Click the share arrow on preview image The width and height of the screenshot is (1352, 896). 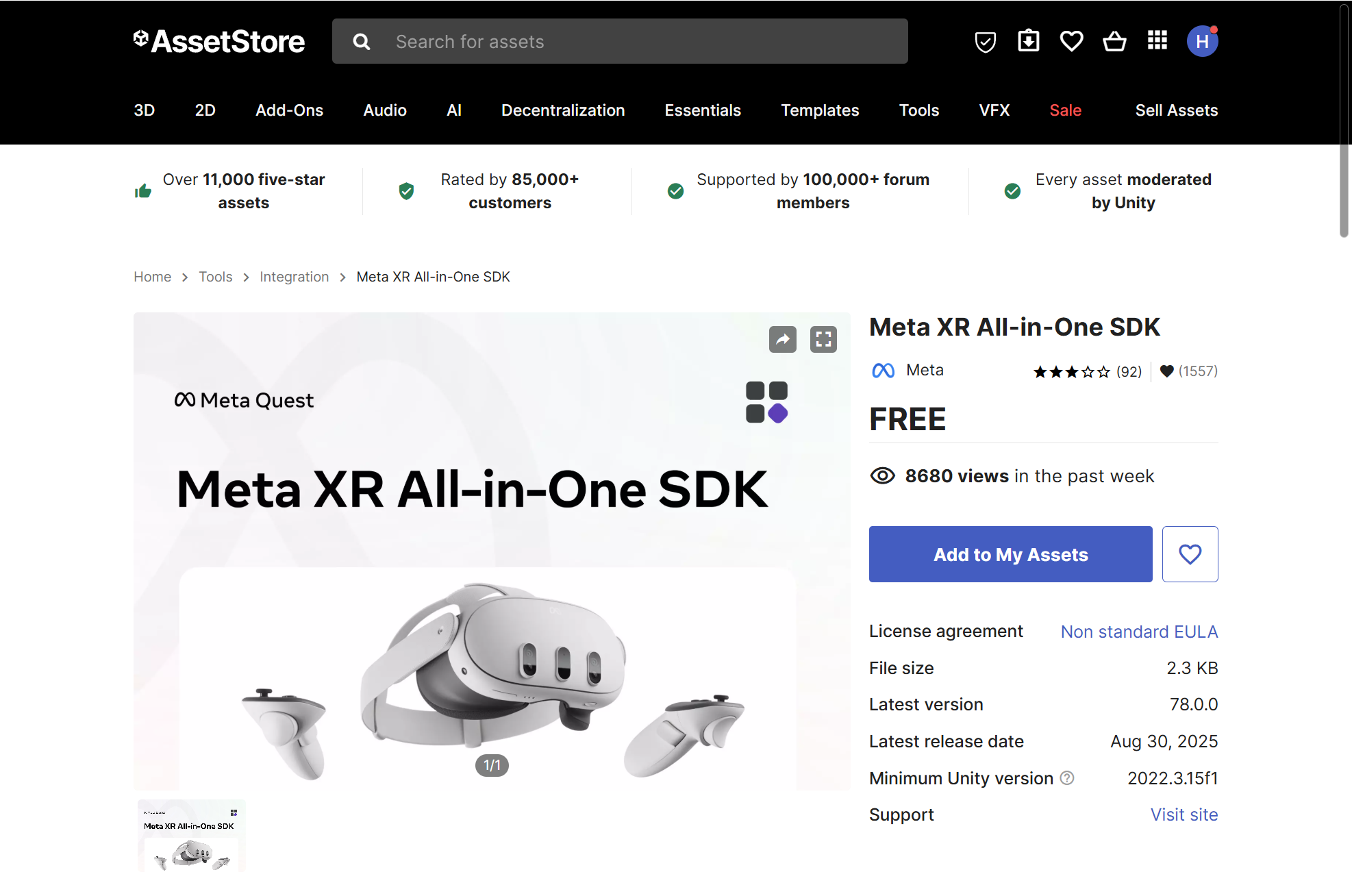(x=782, y=339)
